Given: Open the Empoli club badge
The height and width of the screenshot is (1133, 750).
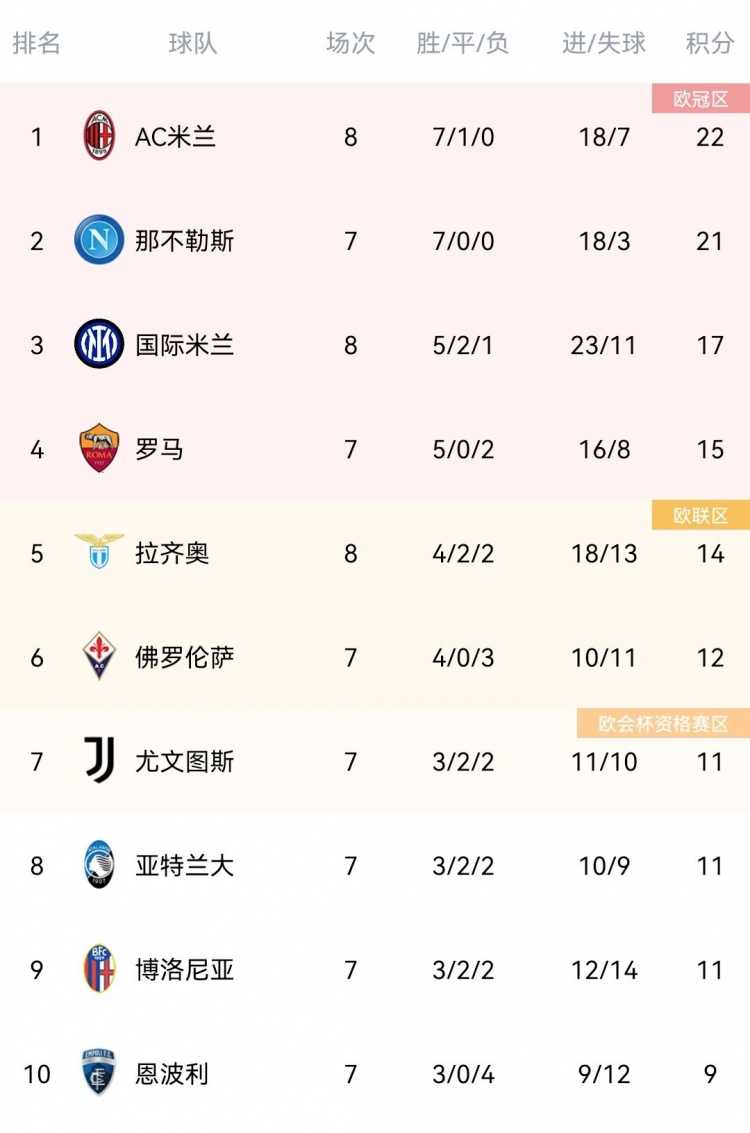Looking at the screenshot, I should pos(99,1072).
